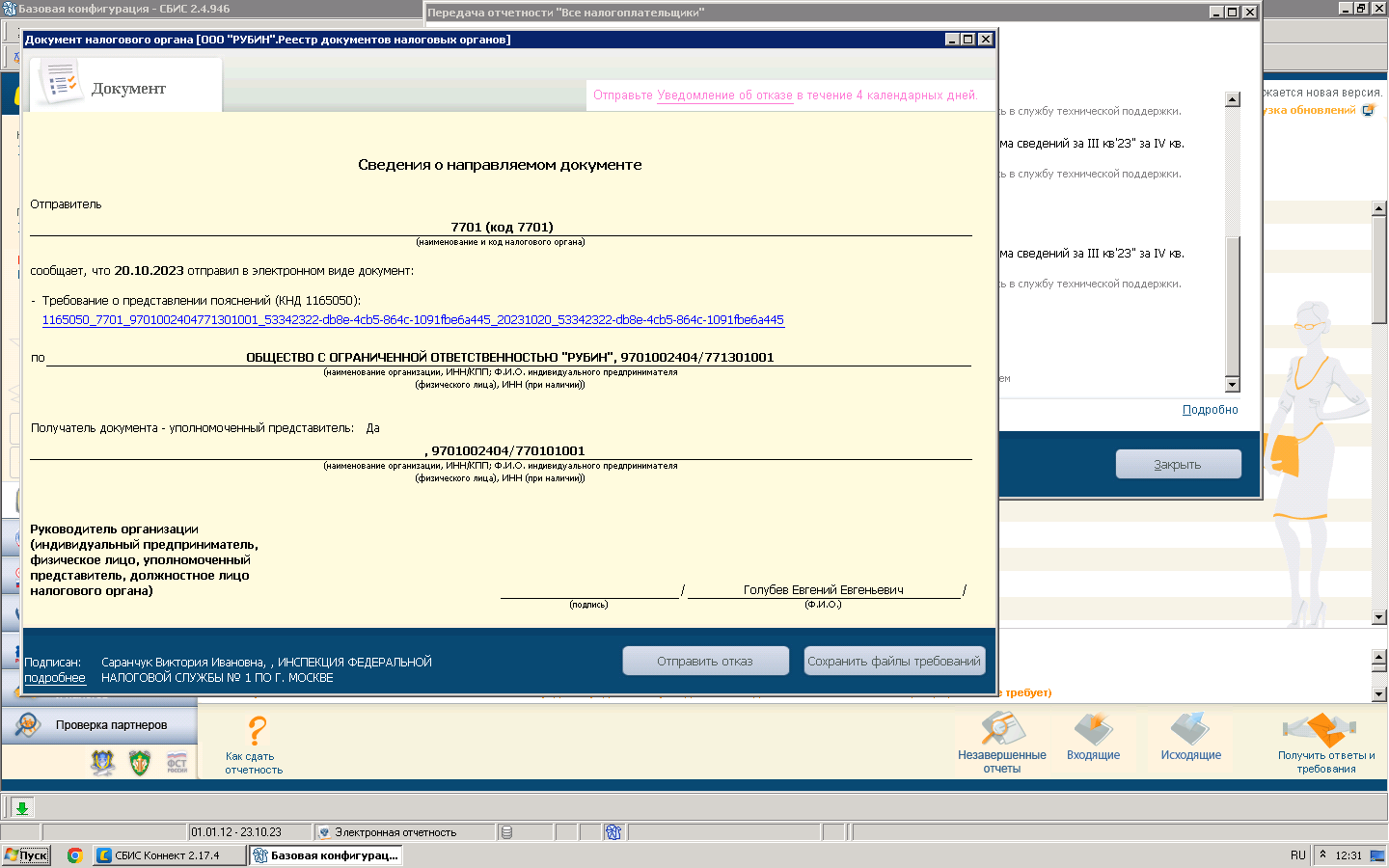Viewport: 1389px width, 868px height.
Task: Click the ФСТ России logo icon
Action: pos(177,764)
